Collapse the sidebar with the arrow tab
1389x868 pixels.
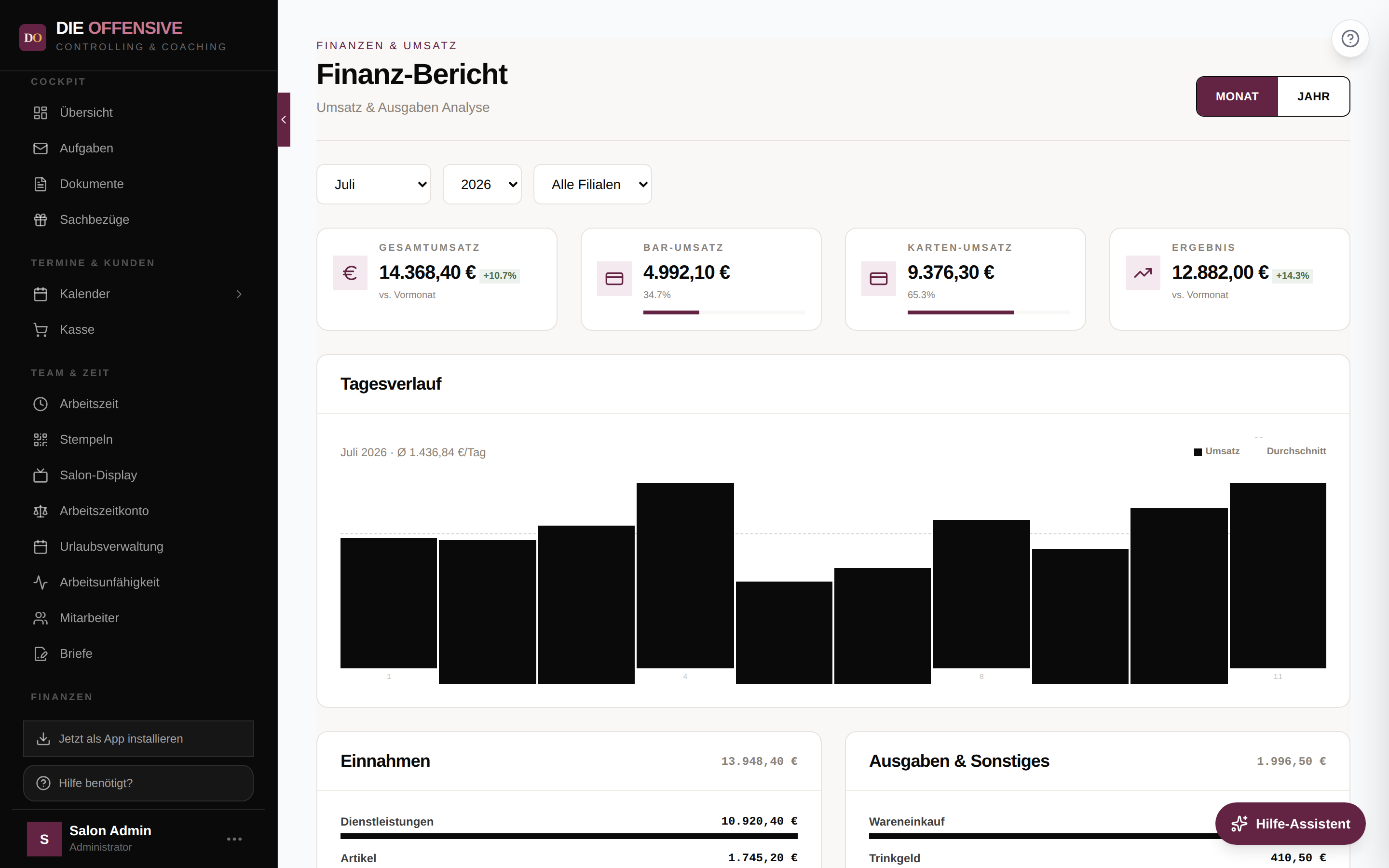pos(284,120)
